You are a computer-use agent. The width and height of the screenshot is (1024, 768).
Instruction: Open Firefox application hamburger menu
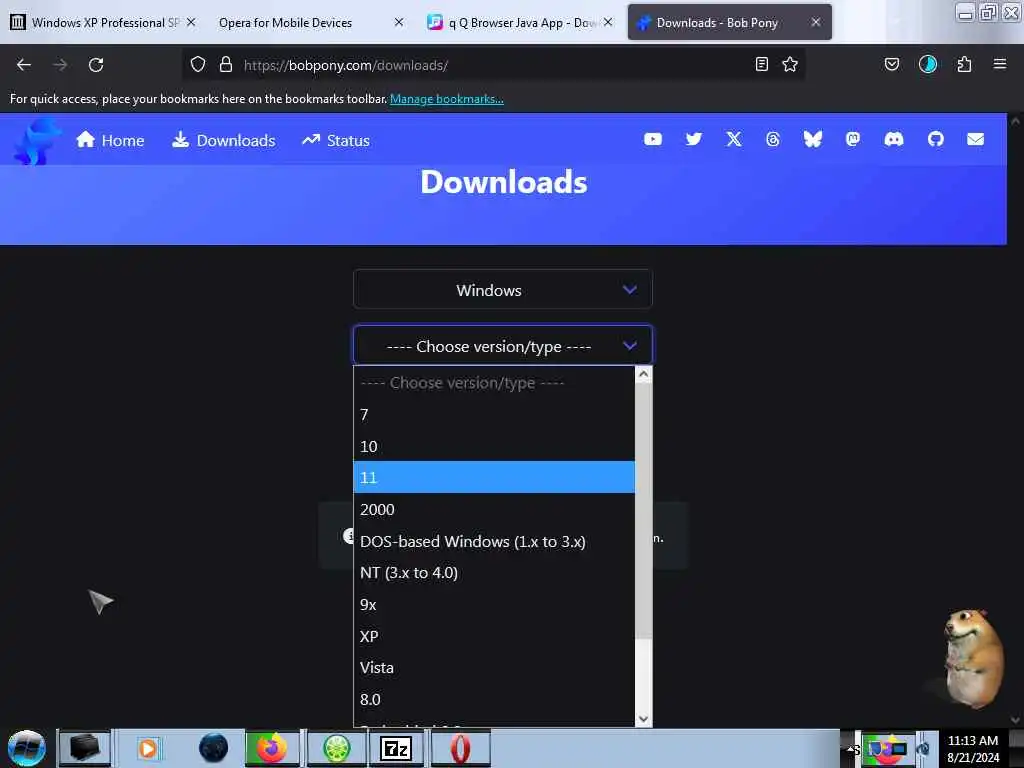[x=1000, y=65]
